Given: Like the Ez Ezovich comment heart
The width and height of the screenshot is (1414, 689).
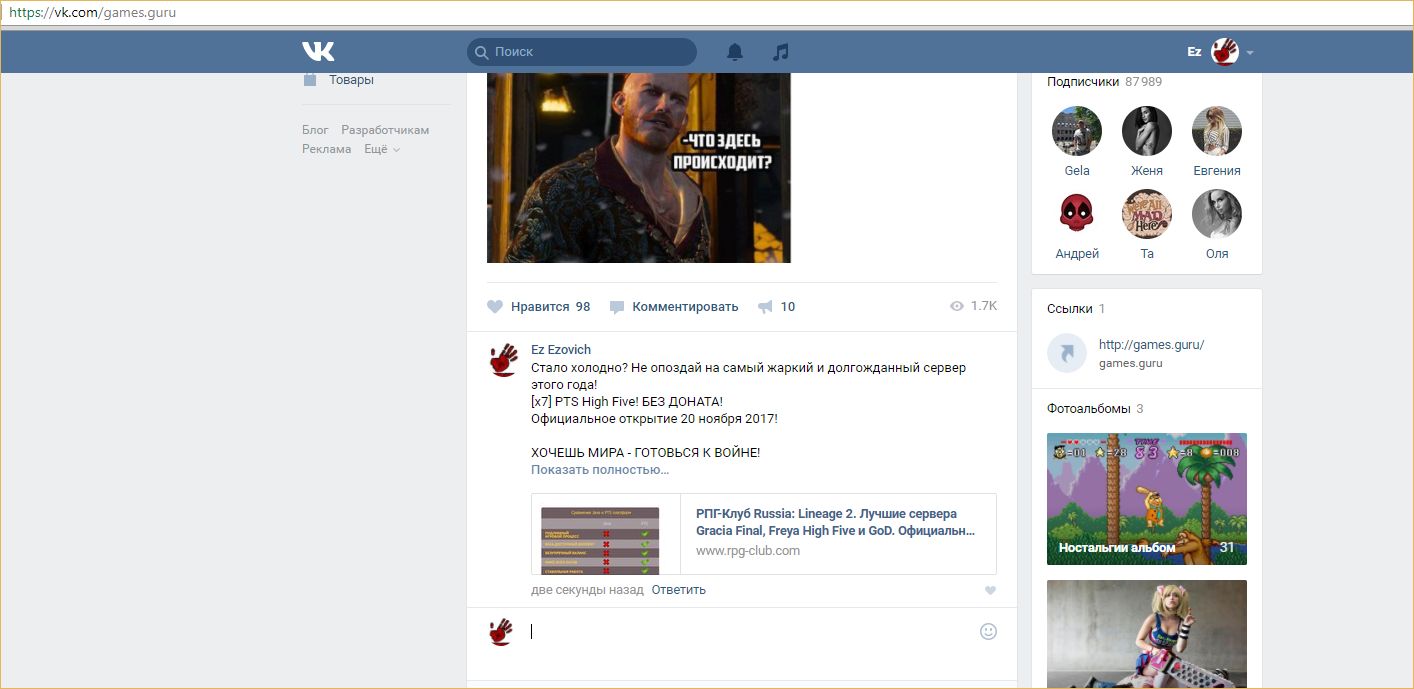Looking at the screenshot, I should 990,590.
